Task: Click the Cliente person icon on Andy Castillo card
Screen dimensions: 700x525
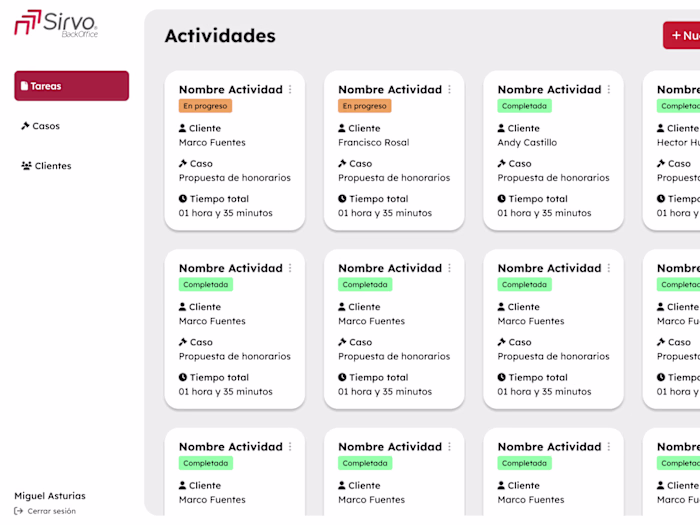Action: click(x=502, y=128)
